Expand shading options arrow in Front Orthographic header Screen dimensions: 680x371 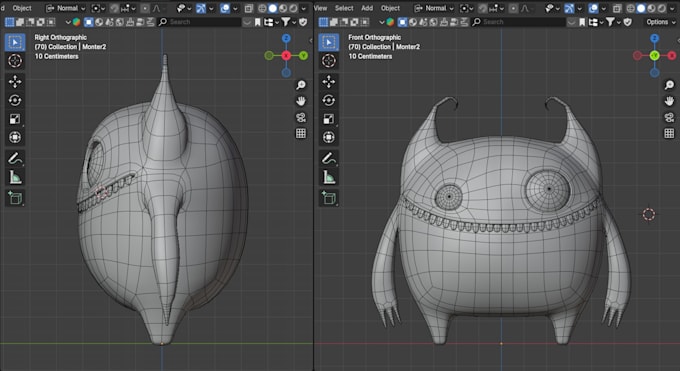pyautogui.click(x=672, y=9)
